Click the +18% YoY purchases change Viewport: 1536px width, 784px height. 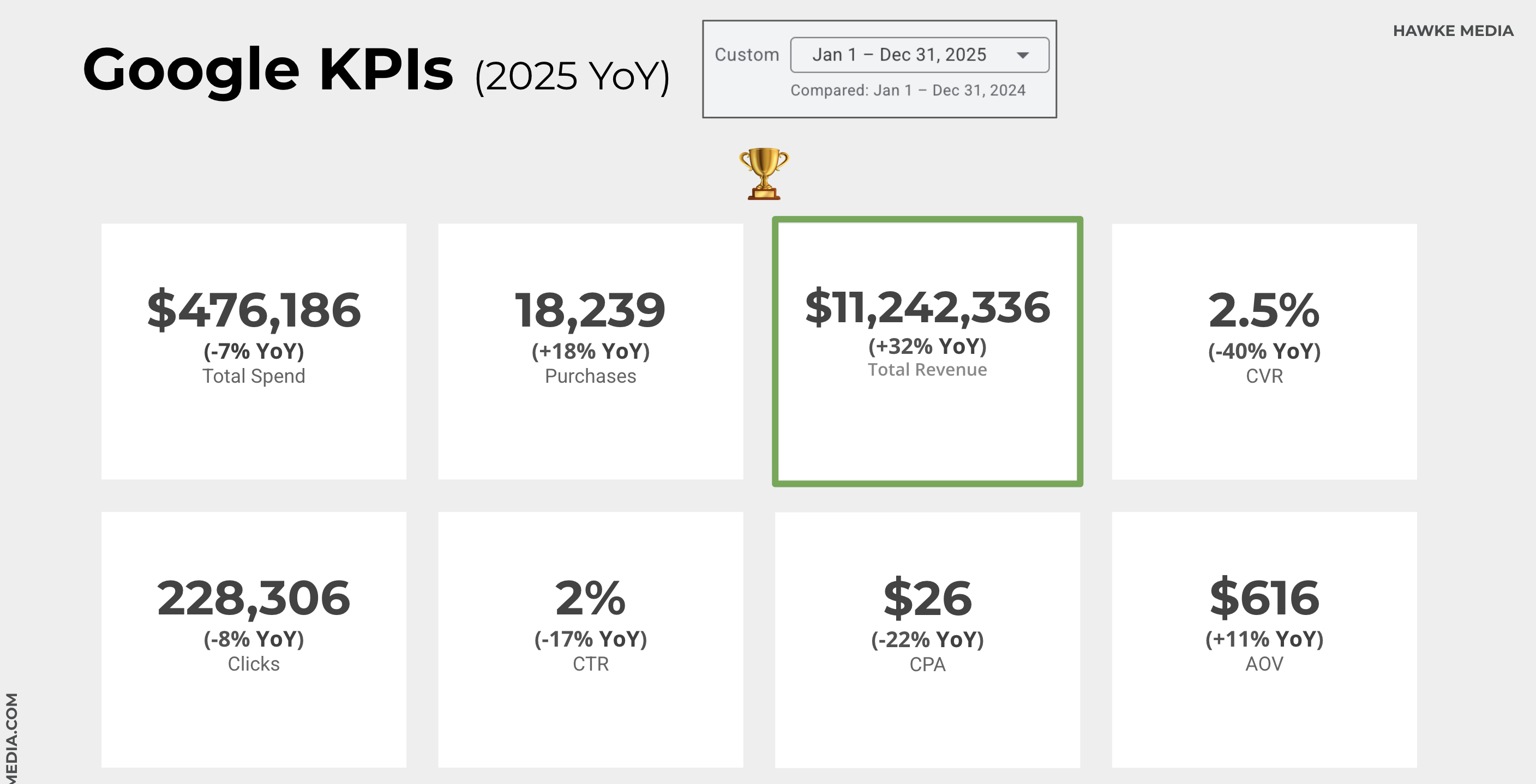(x=590, y=351)
